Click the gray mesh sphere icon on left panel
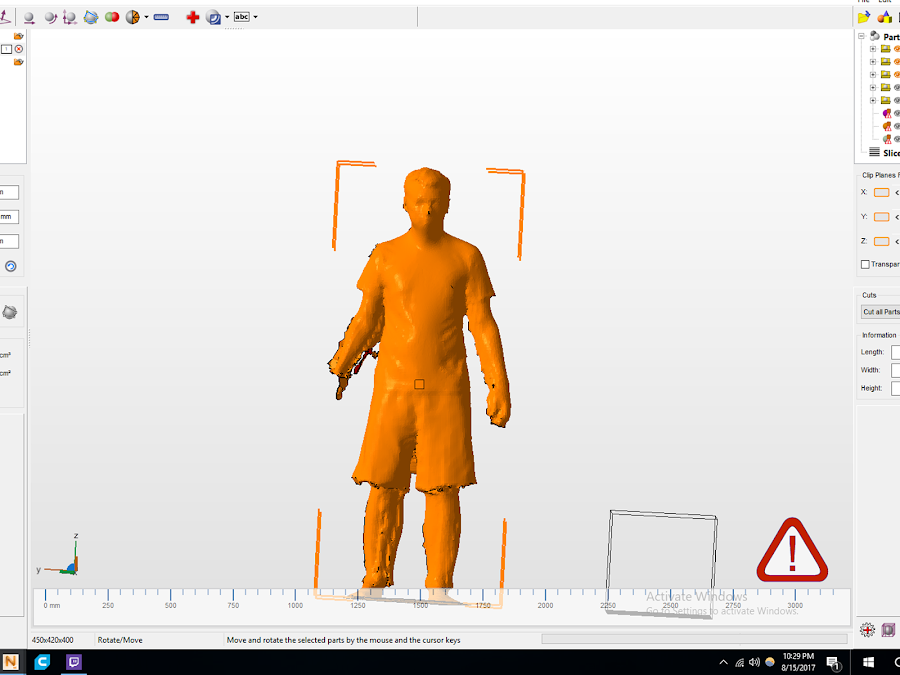Image resolution: width=900 pixels, height=675 pixels. [10, 312]
